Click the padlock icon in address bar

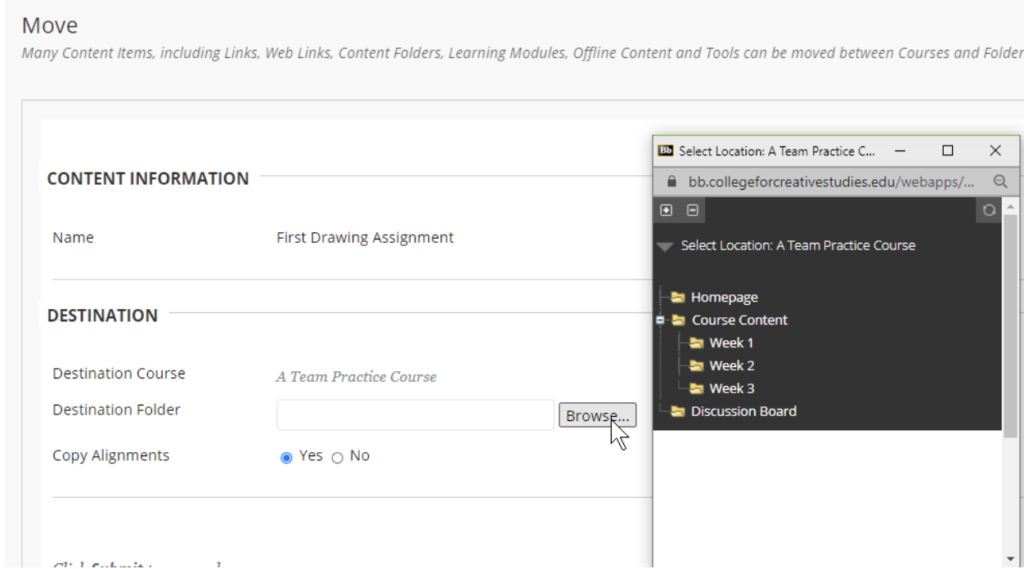pyautogui.click(x=672, y=182)
